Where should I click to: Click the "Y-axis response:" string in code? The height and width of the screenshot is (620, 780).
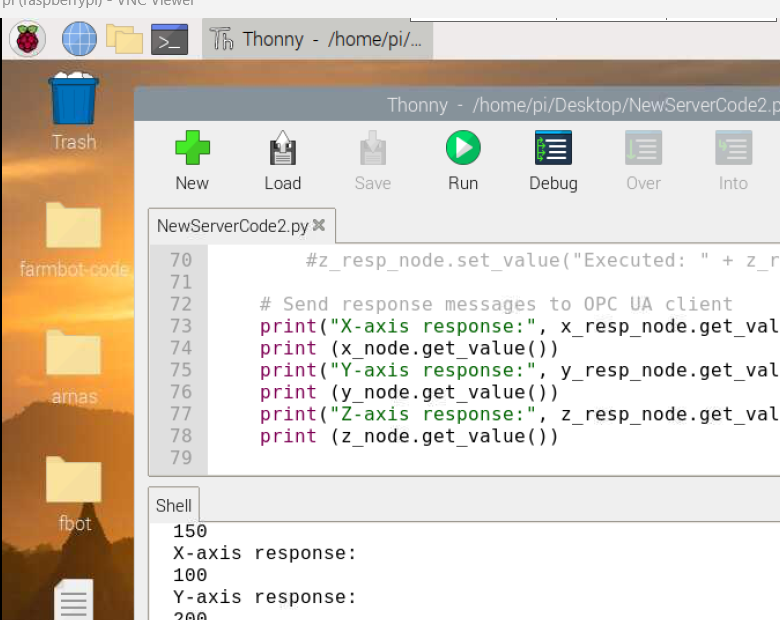[432, 370]
